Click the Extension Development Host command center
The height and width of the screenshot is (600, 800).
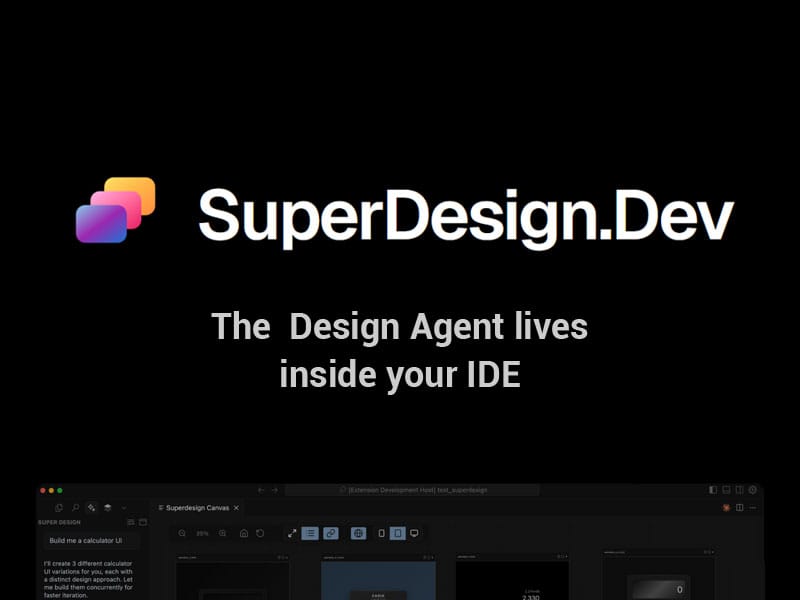[x=412, y=490]
